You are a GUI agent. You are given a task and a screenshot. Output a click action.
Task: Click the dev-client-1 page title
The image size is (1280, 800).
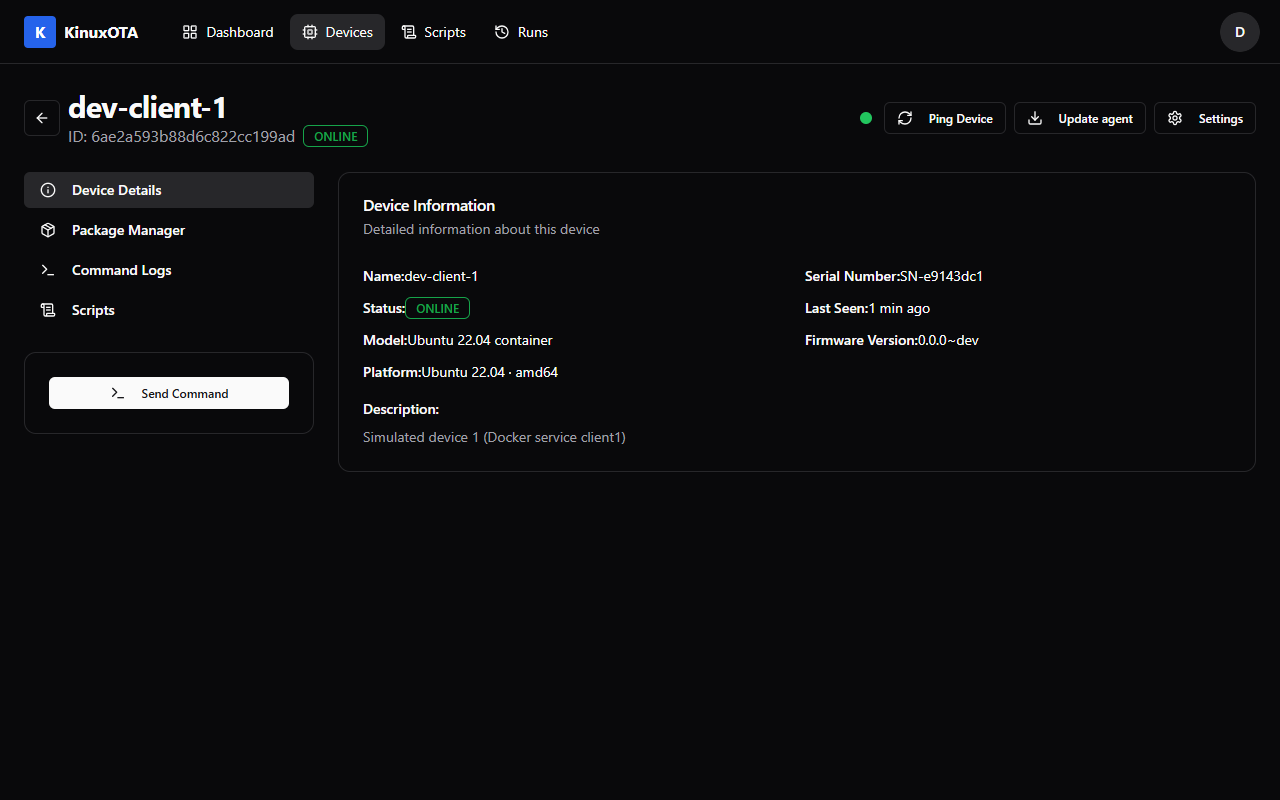[147, 107]
